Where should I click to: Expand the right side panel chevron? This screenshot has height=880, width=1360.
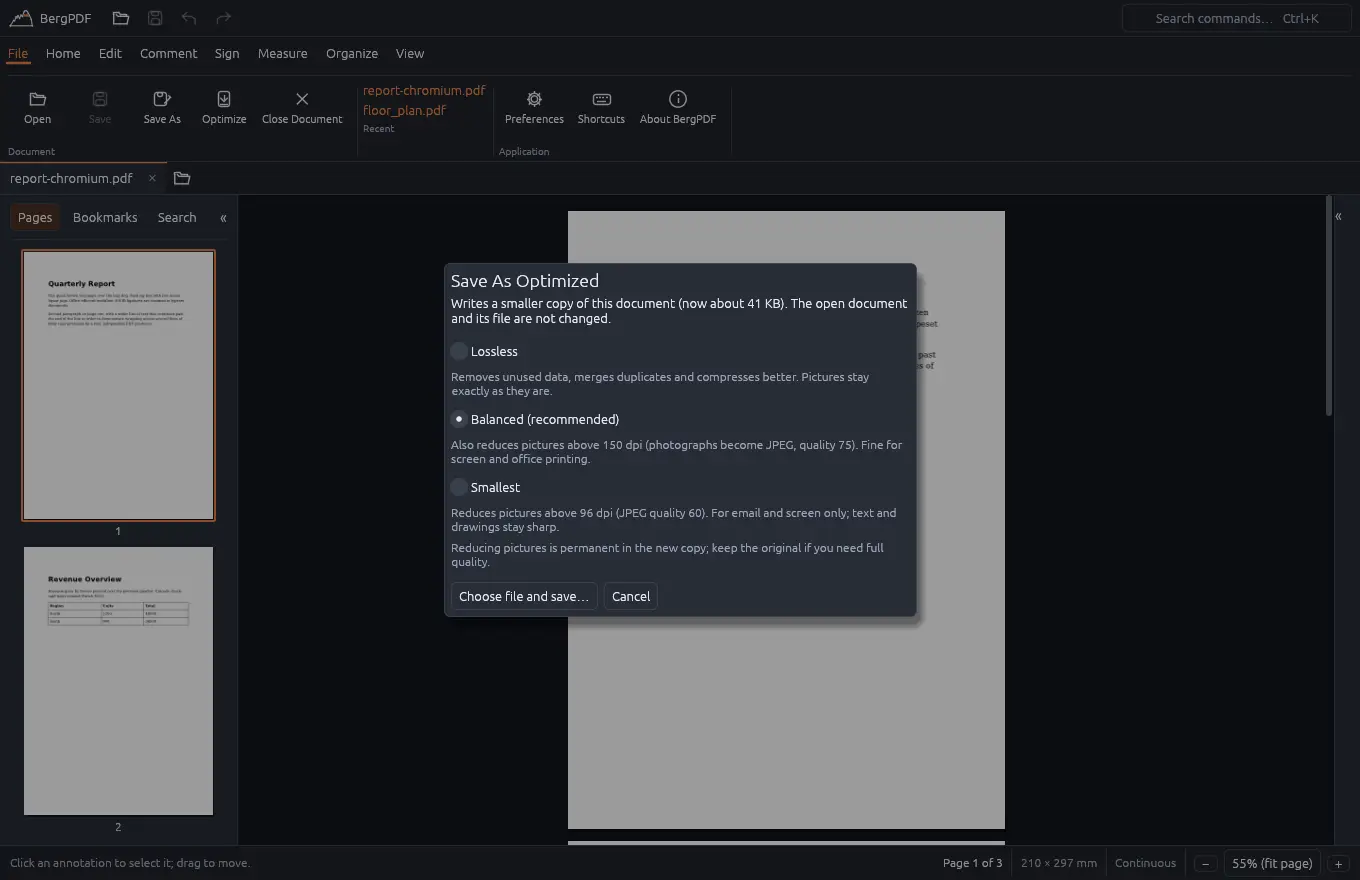point(1338,216)
